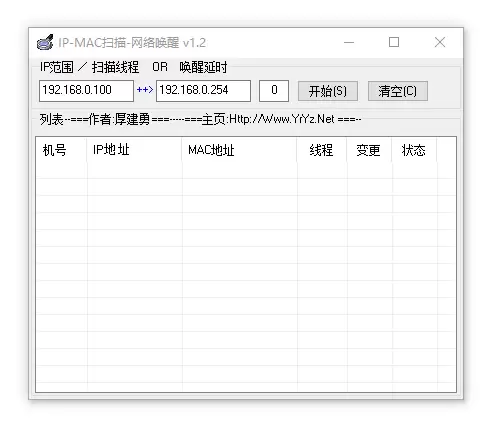This screenshot has width=484, height=431.
Task: Click the 开始(S) start scan button
Action: (x=328, y=91)
